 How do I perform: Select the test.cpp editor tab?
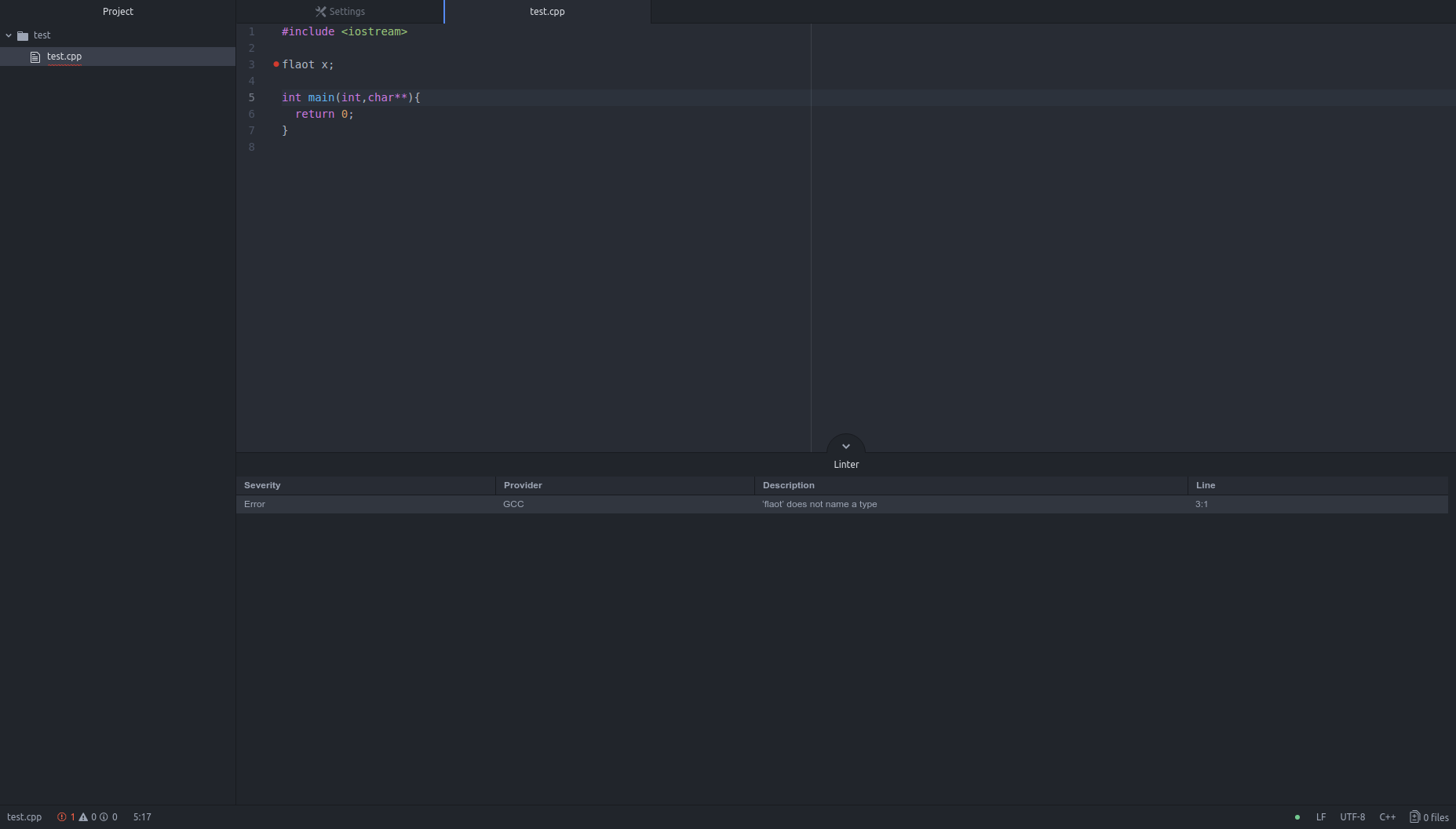coord(547,11)
